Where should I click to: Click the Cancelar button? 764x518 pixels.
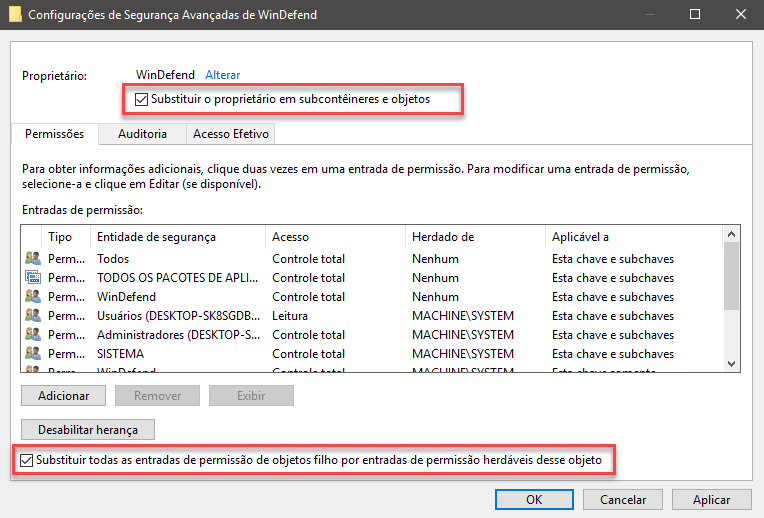[623, 499]
